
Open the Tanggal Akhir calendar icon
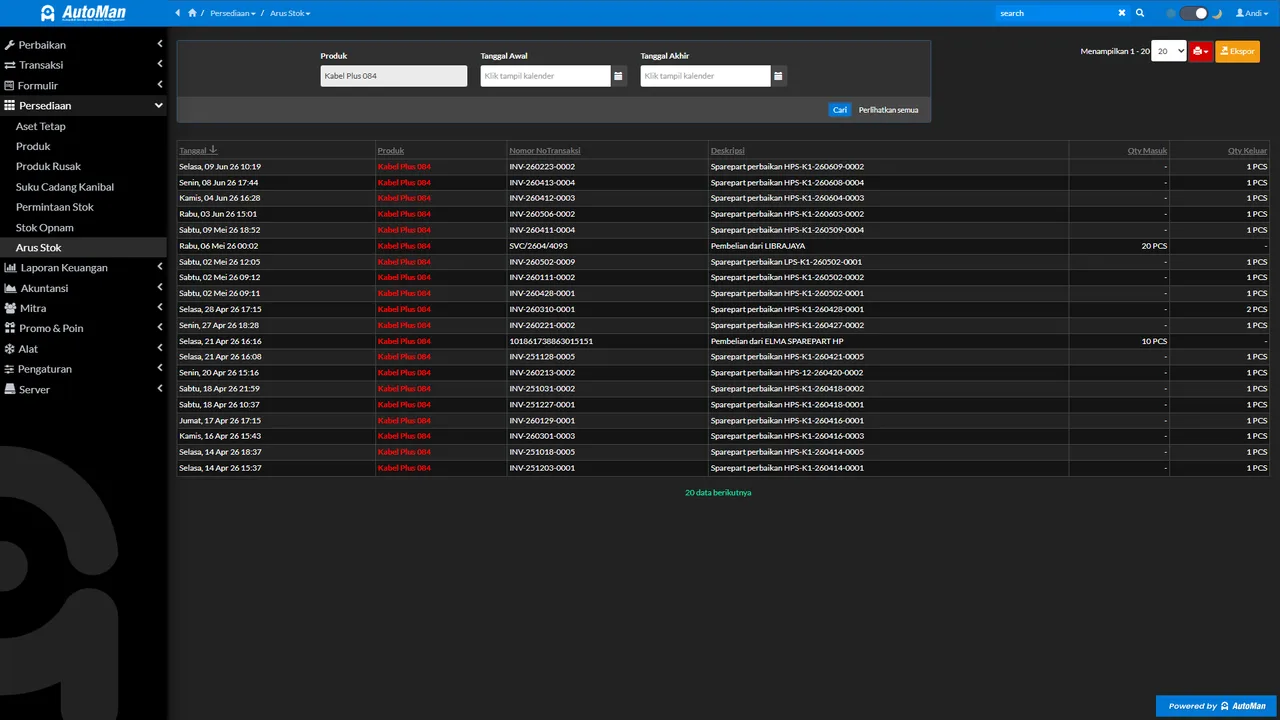click(x=779, y=76)
